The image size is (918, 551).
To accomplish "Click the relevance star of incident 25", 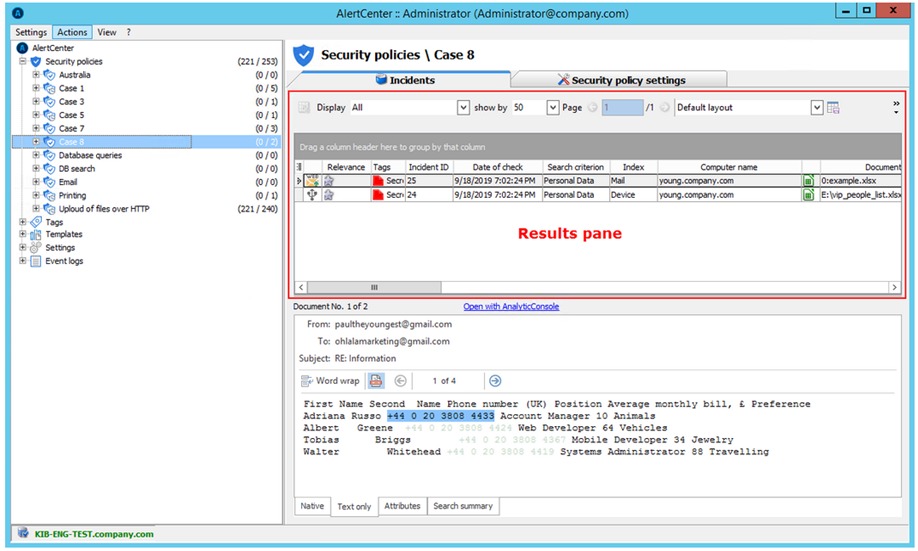I will tap(329, 181).
